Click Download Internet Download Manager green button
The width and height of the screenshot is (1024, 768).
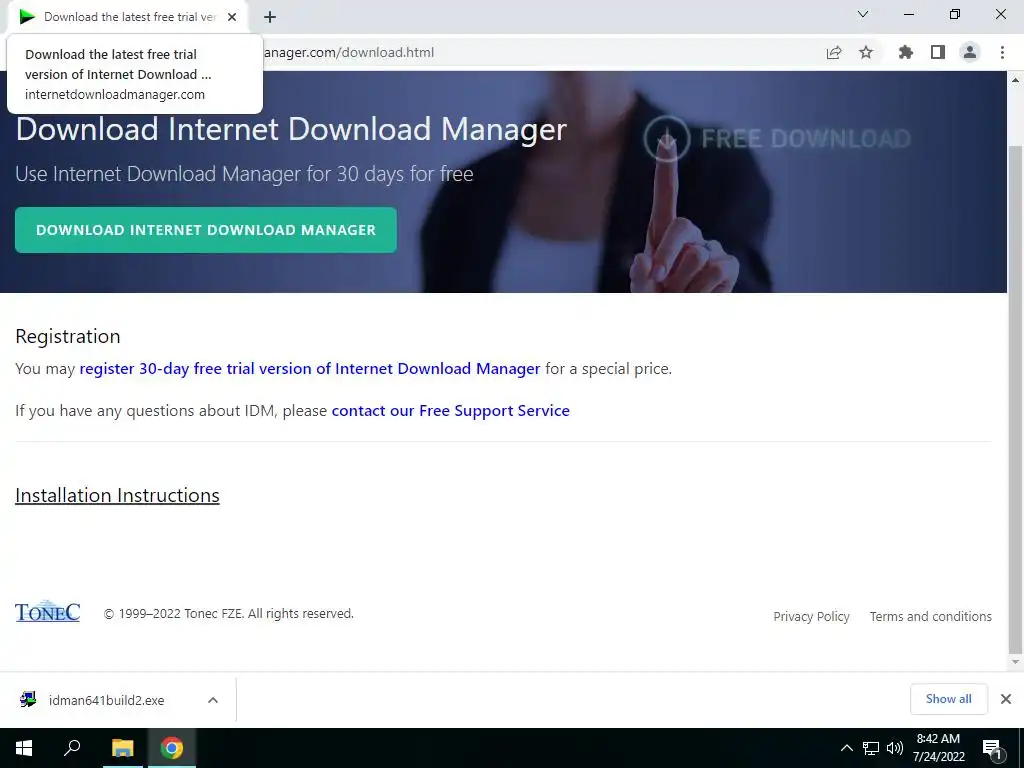[206, 230]
